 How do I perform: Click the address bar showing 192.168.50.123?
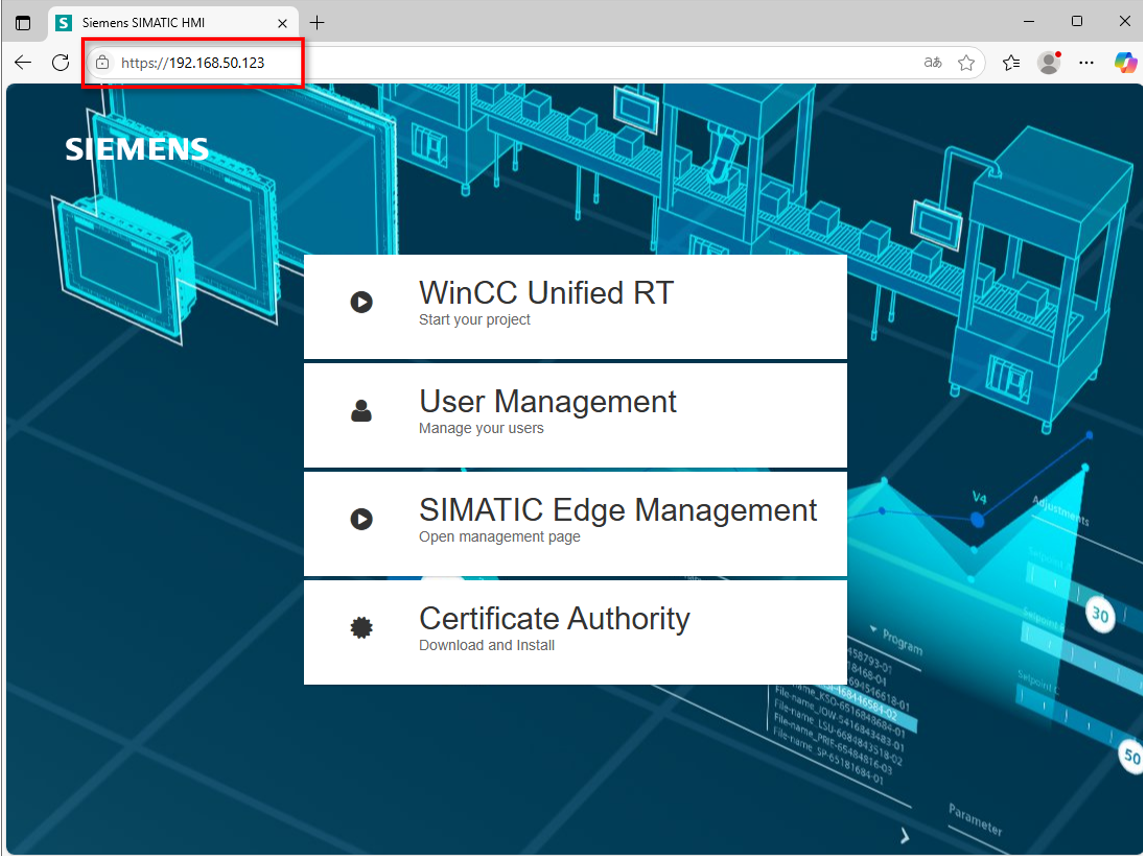[500, 63]
